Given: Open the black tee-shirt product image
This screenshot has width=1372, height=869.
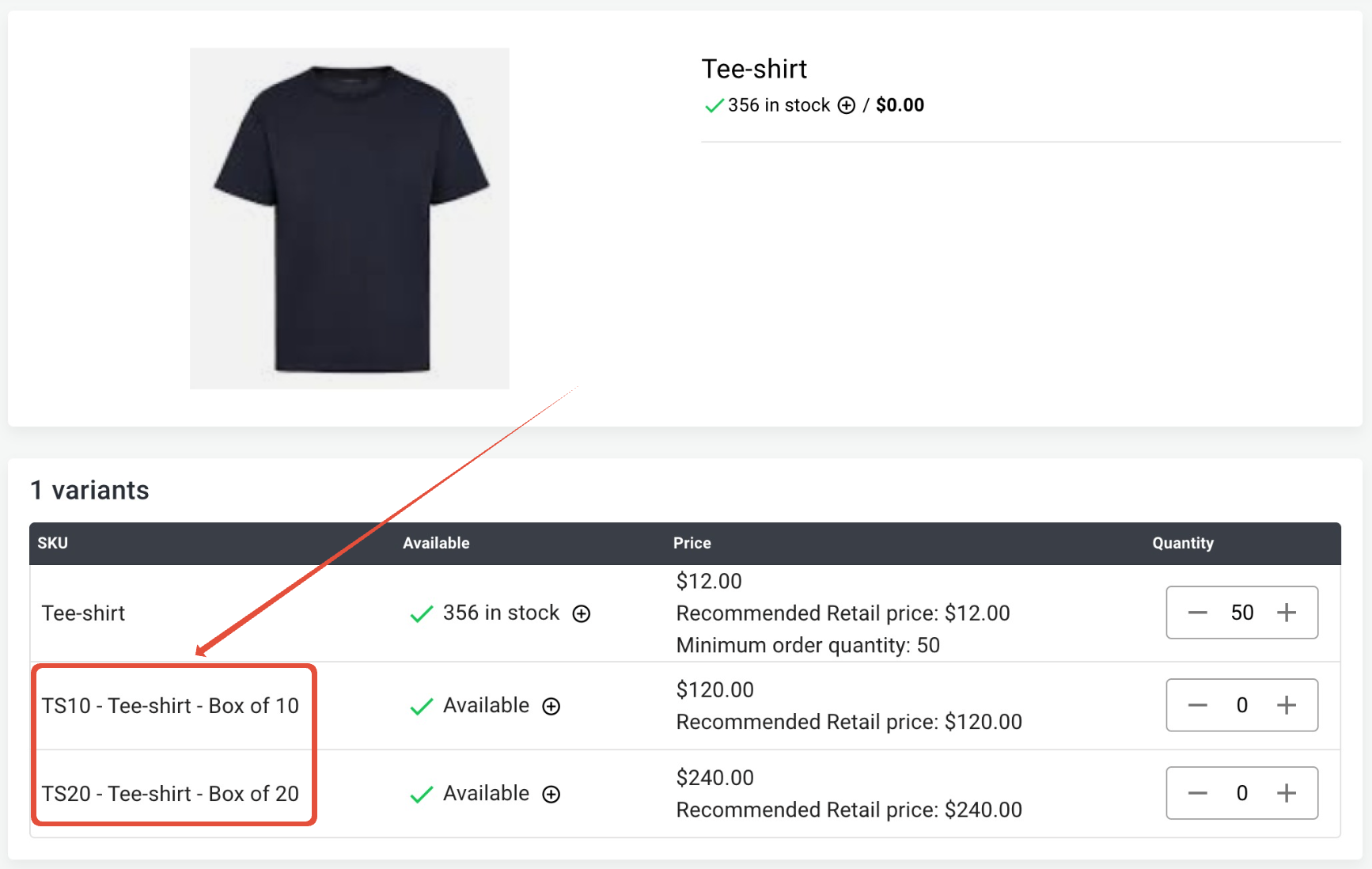Looking at the screenshot, I should tap(350, 218).
